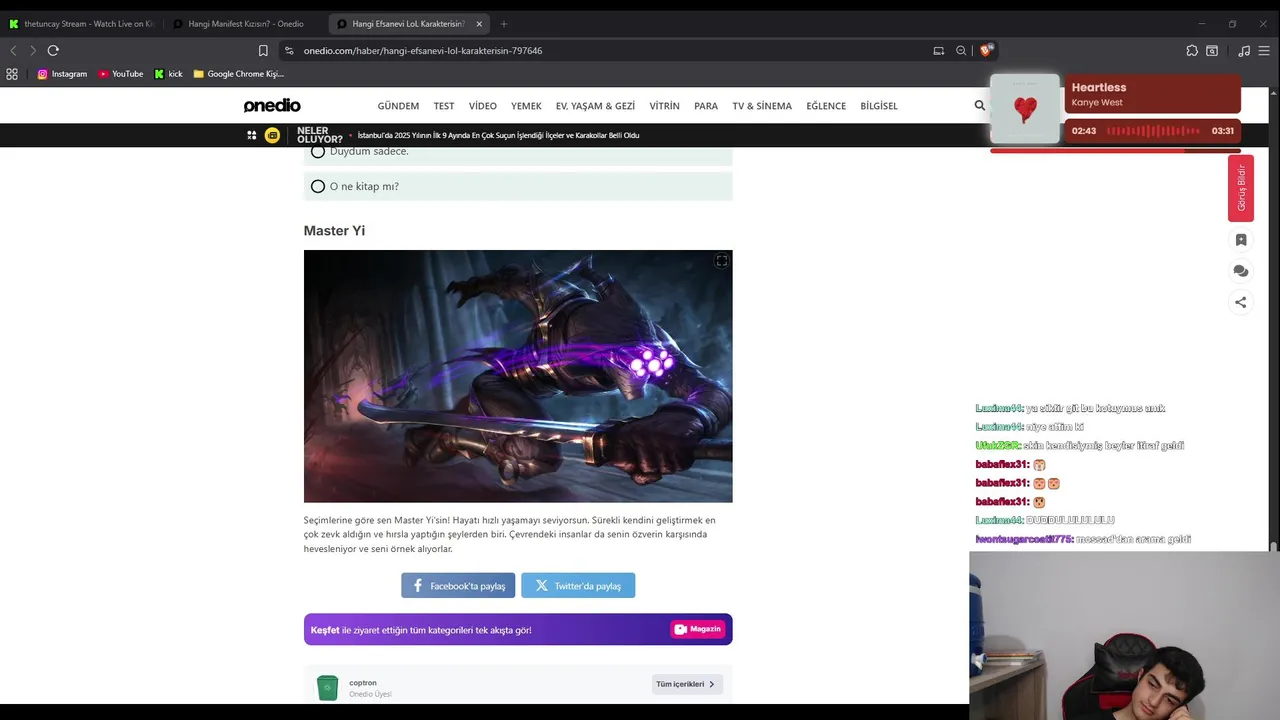The height and width of the screenshot is (720, 1280).
Task: Click the Görüş Bildir feedback tab
Action: click(1241, 188)
